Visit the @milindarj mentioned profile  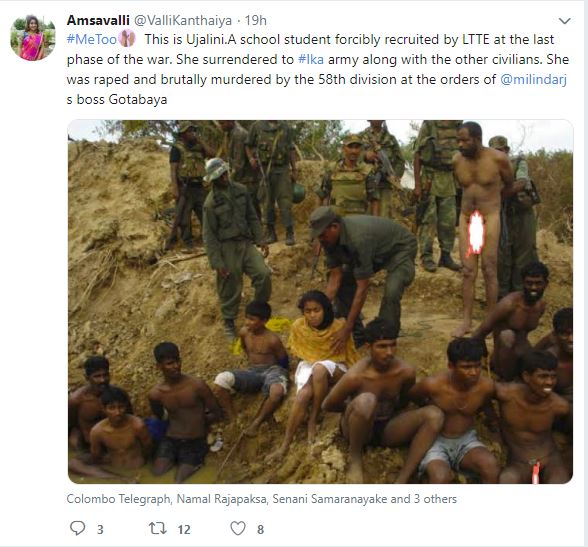(533, 79)
